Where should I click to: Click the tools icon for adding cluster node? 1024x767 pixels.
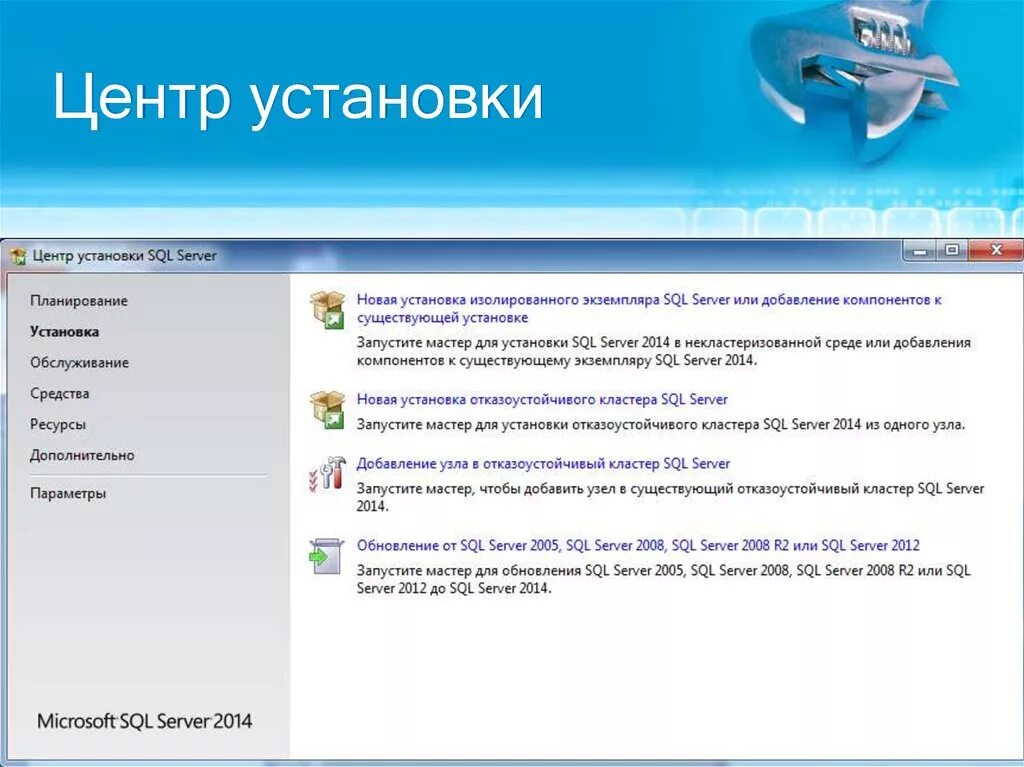tap(327, 474)
